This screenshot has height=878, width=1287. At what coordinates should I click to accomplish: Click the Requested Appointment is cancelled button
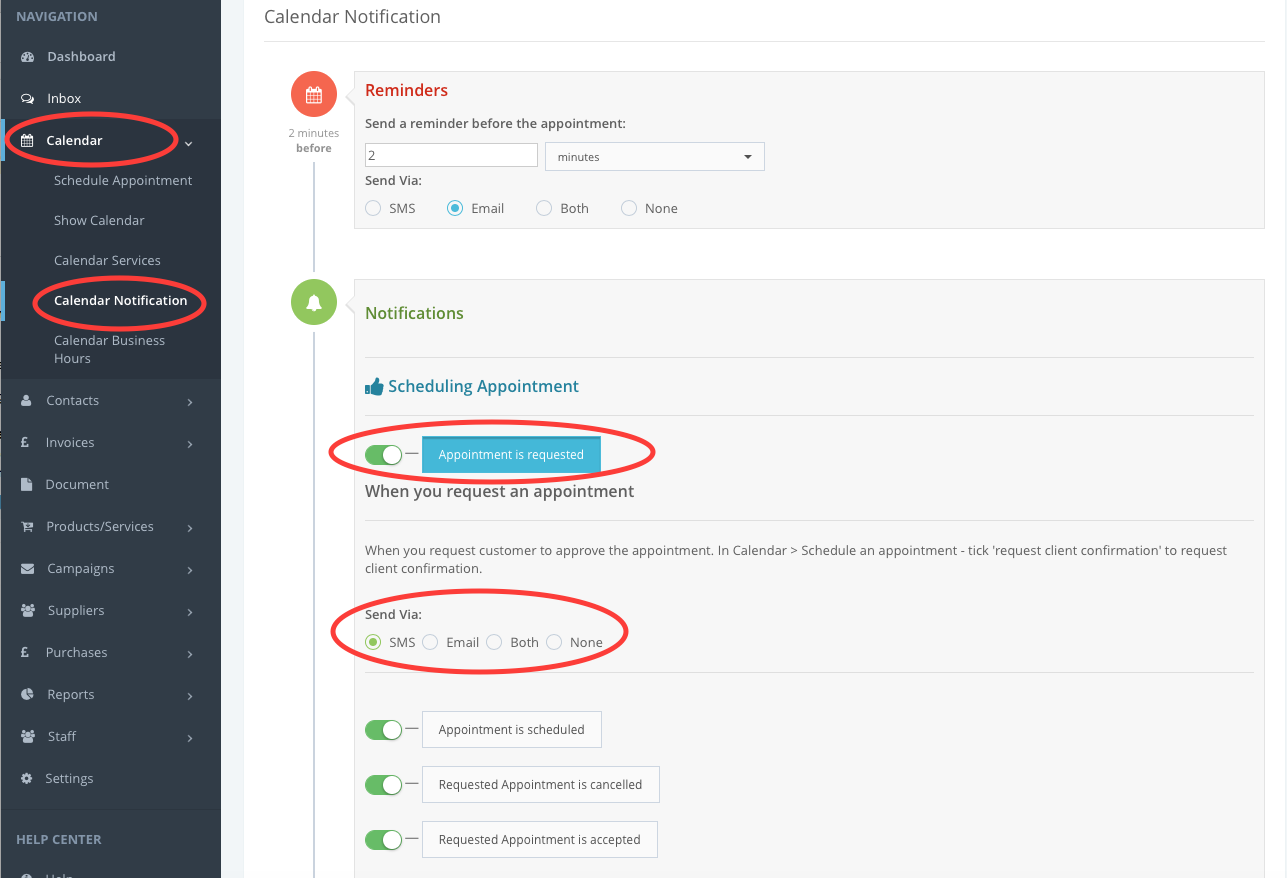(540, 785)
